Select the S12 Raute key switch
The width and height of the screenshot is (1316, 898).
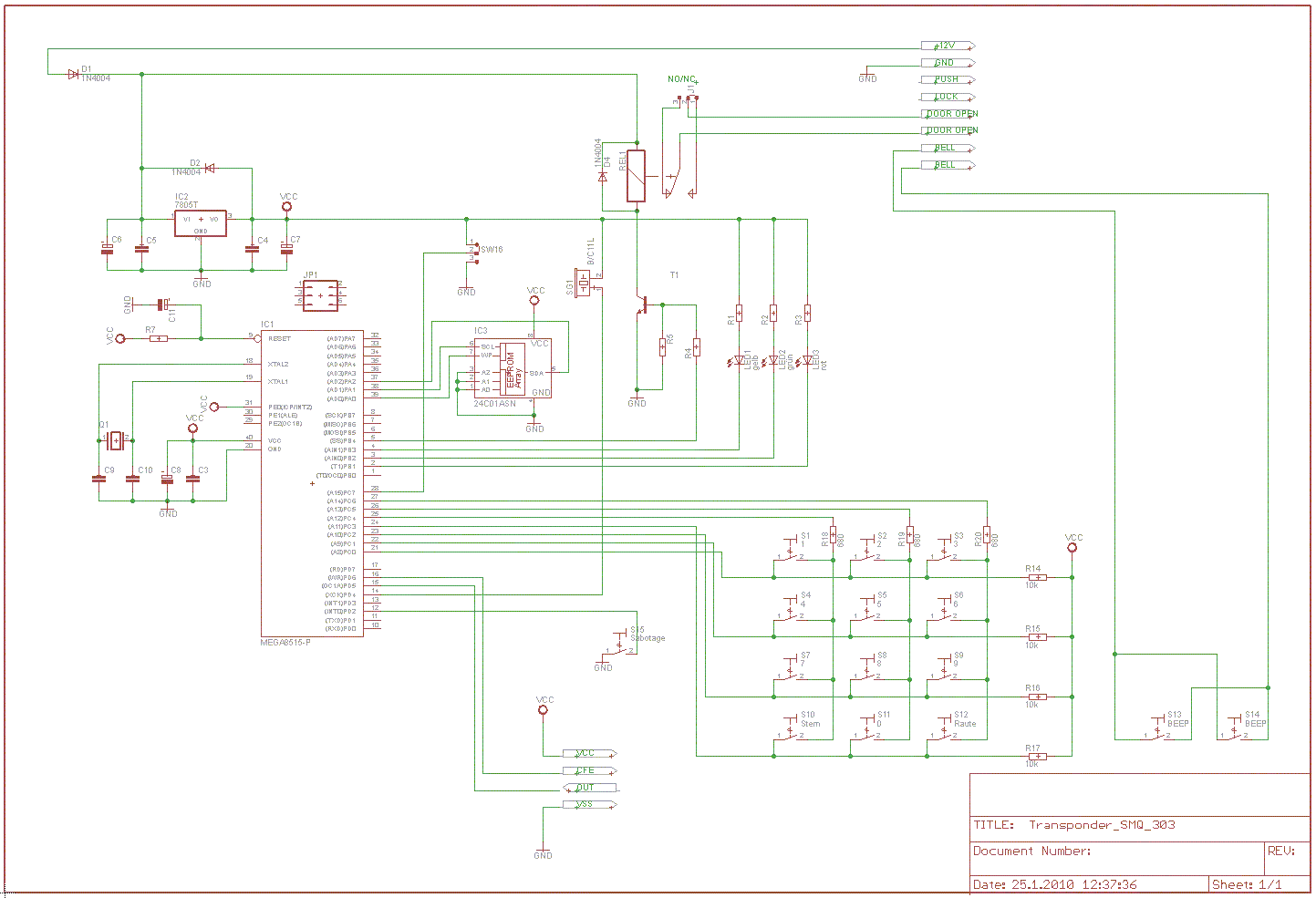click(943, 729)
